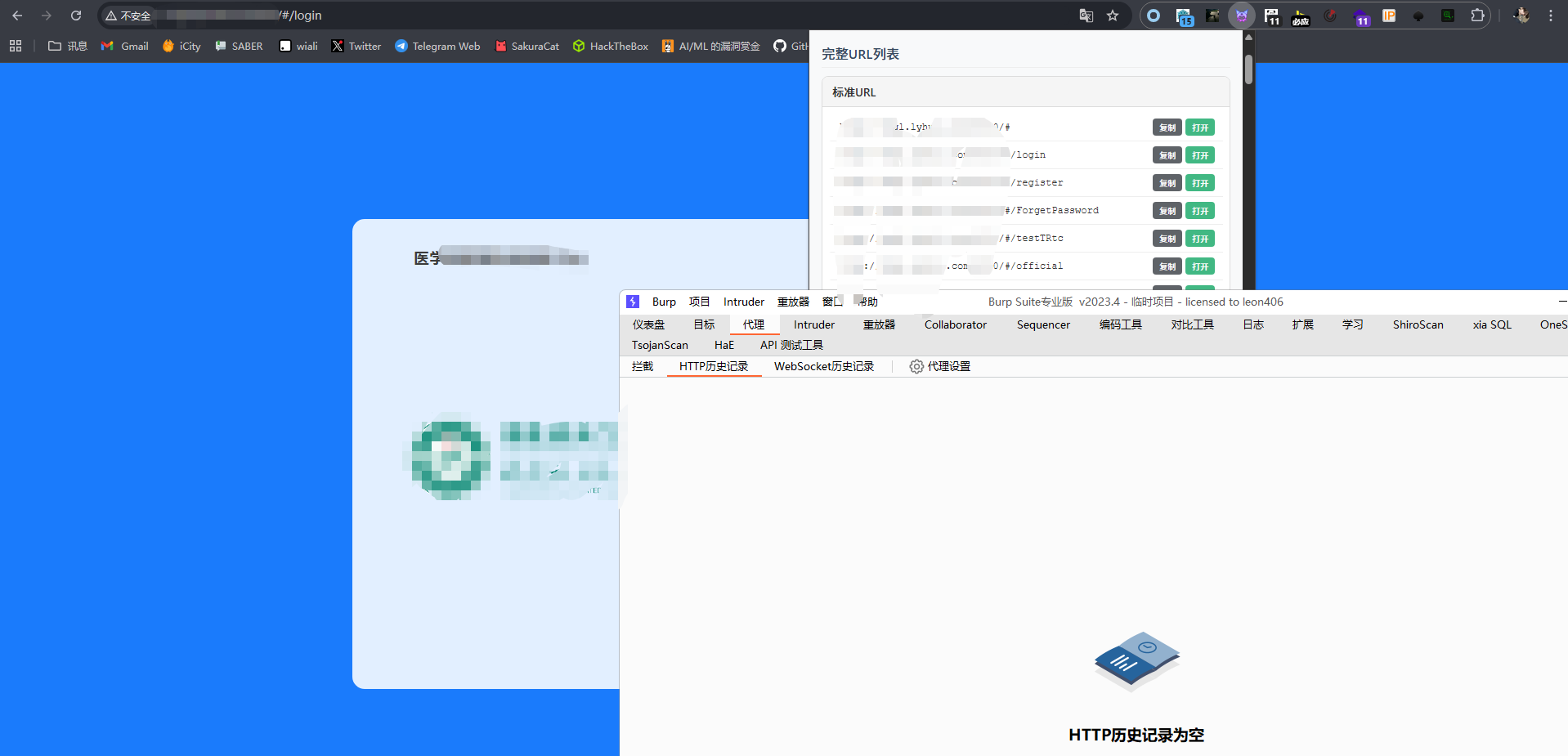Screen dimensions: 1568x756
Task: Open the 编码工具 tab
Action: [1121, 324]
